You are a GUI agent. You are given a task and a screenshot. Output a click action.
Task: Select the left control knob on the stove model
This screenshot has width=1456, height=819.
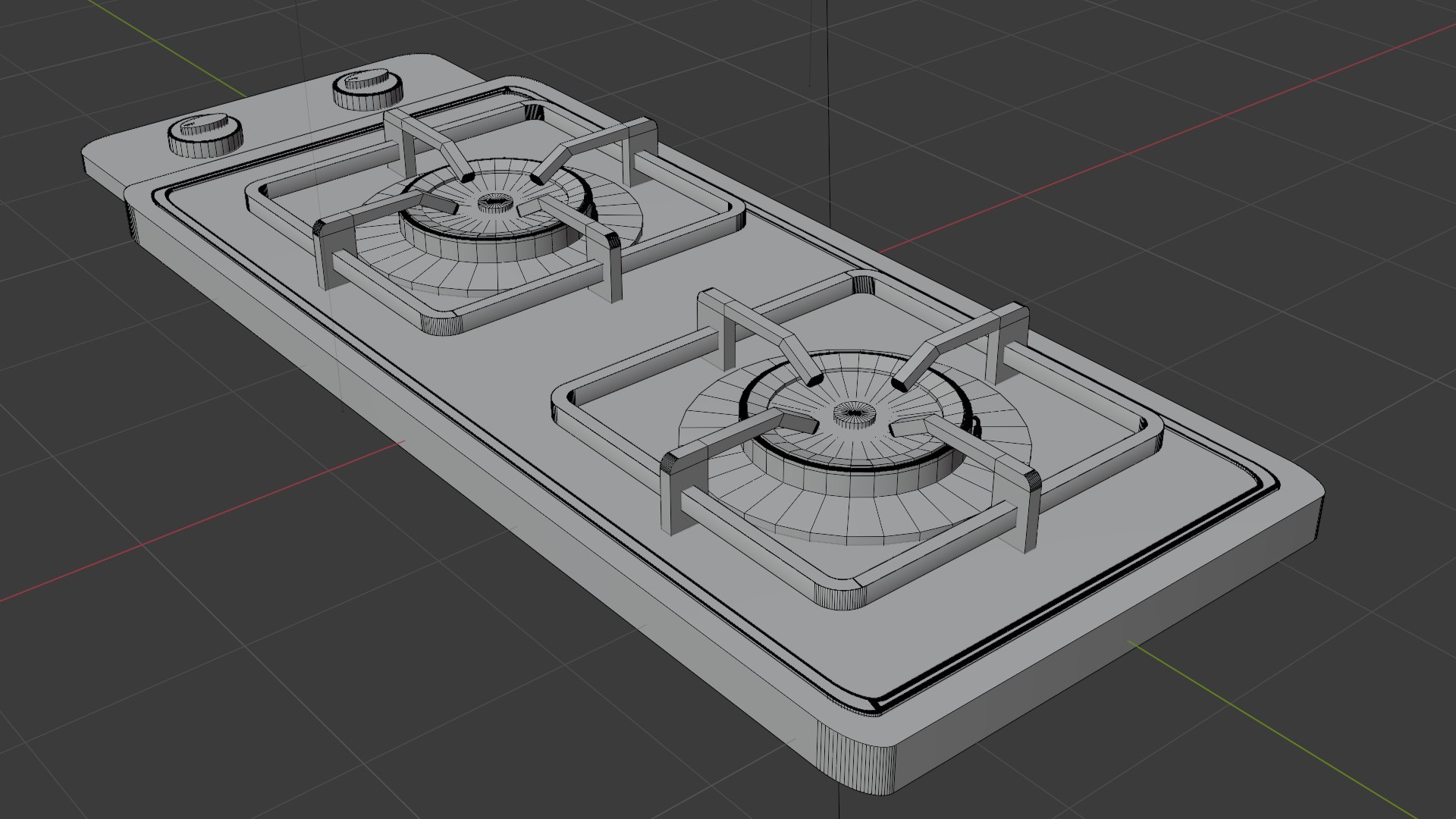[x=205, y=136]
